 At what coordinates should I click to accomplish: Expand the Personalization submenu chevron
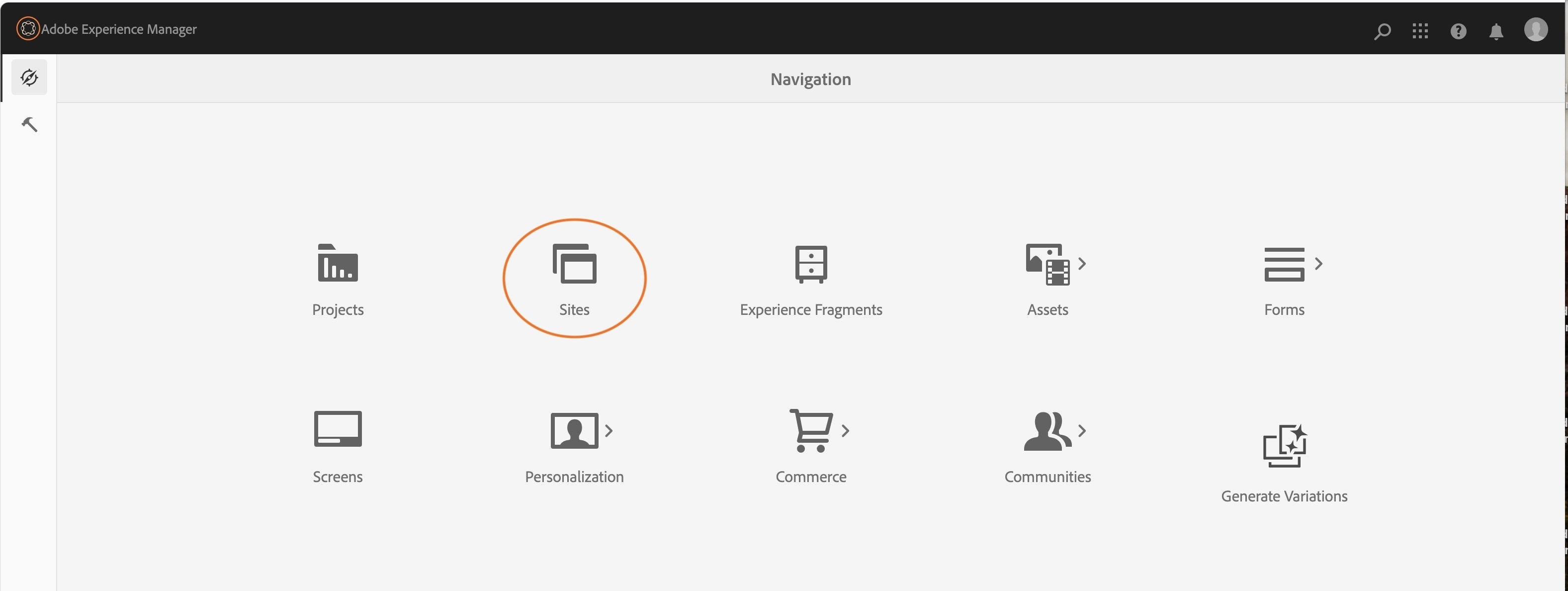[608, 431]
